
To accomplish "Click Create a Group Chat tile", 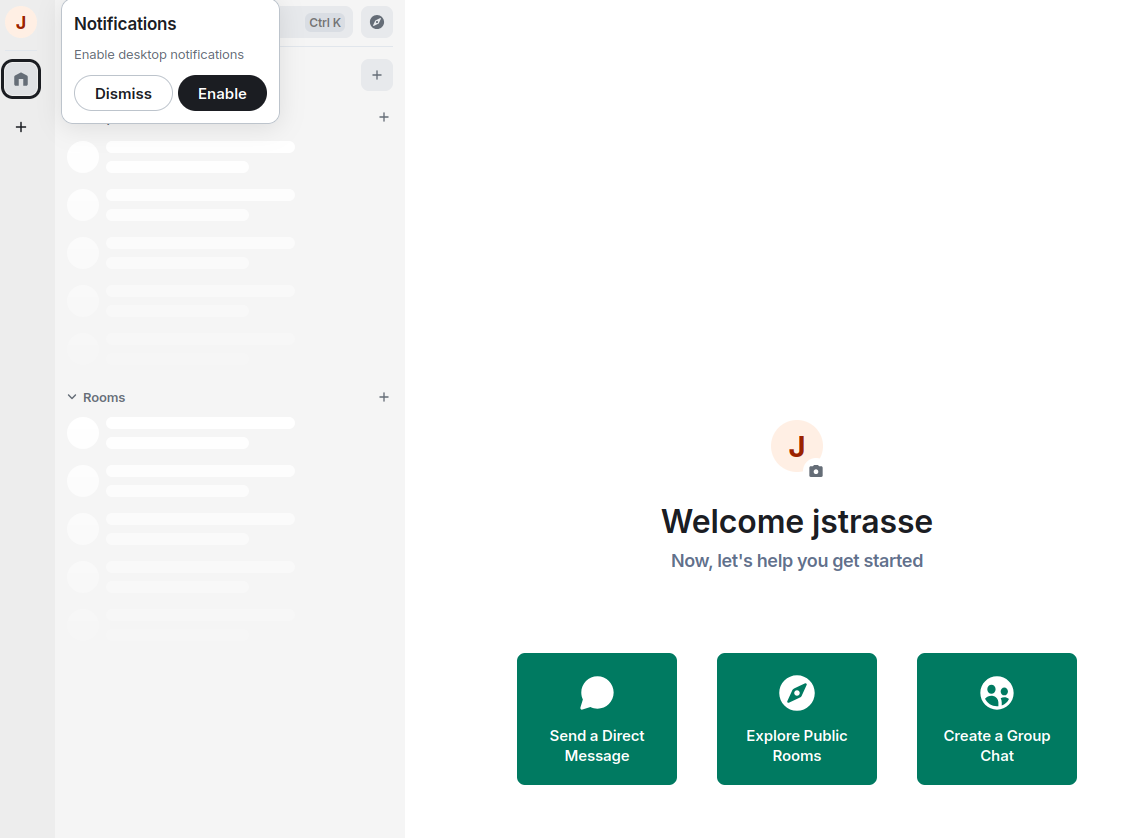I will 997,718.
